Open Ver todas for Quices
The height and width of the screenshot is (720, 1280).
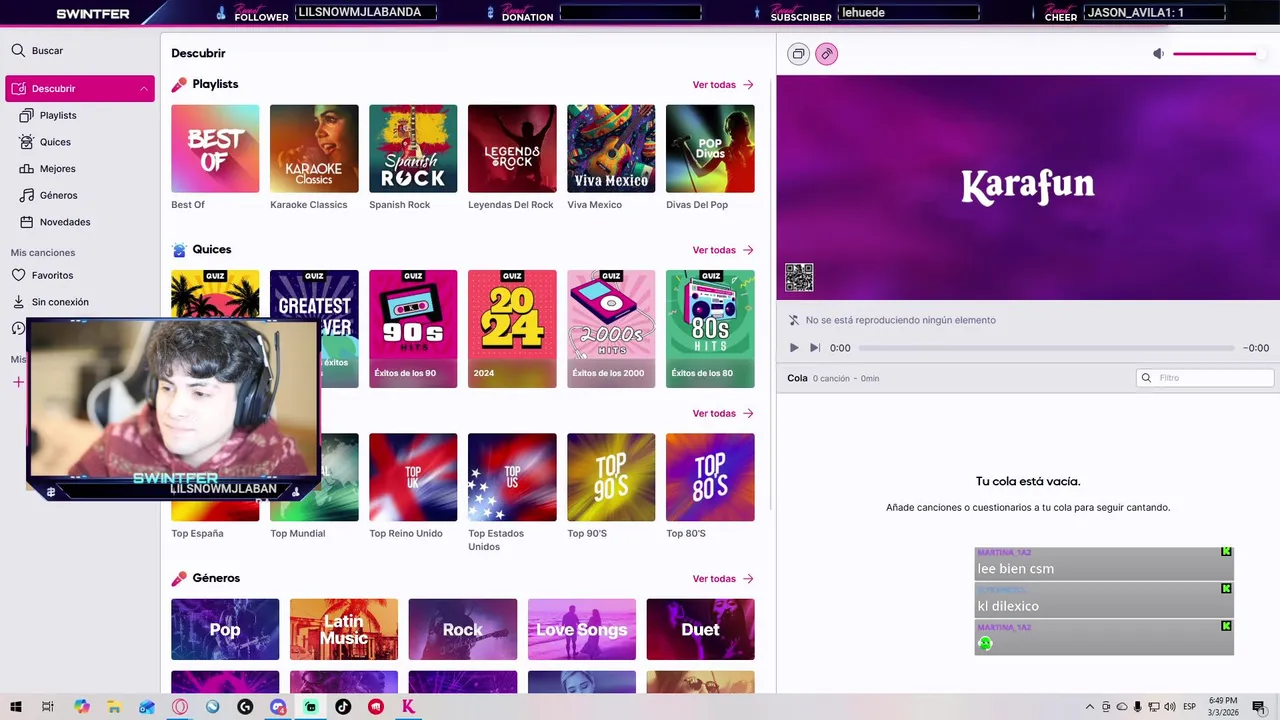(723, 250)
